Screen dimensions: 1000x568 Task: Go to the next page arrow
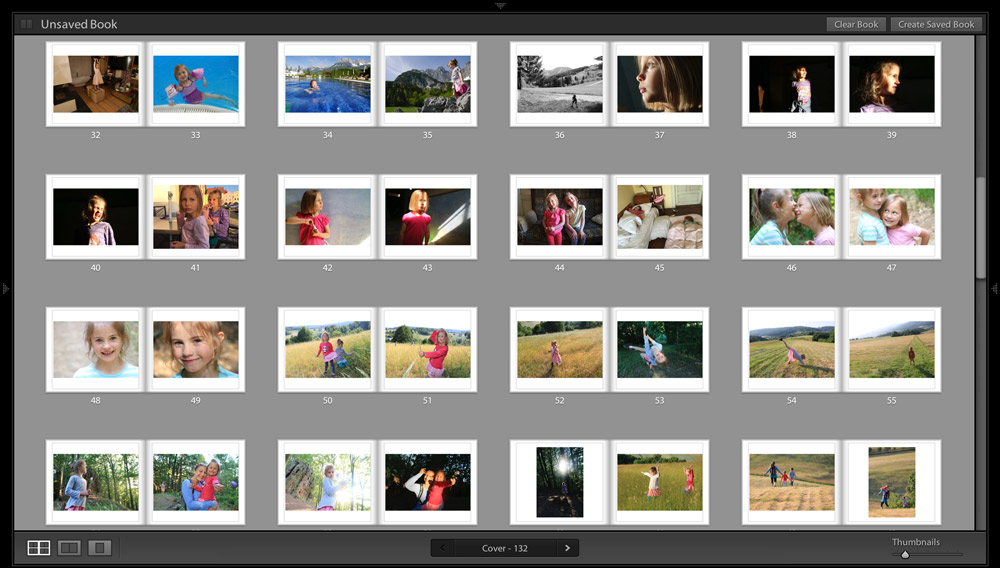(x=567, y=548)
